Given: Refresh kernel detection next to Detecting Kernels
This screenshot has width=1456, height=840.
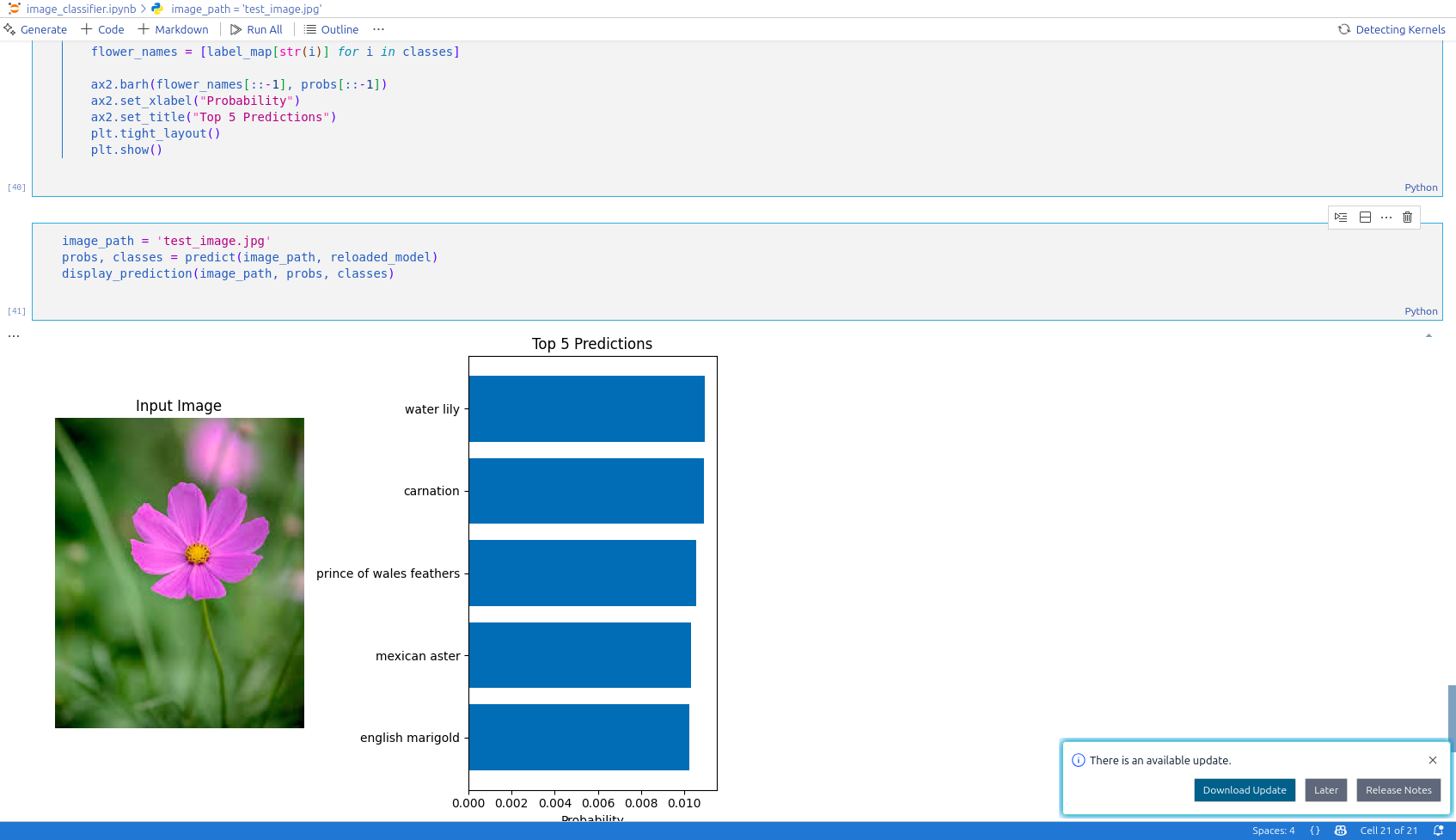Looking at the screenshot, I should click(x=1343, y=28).
